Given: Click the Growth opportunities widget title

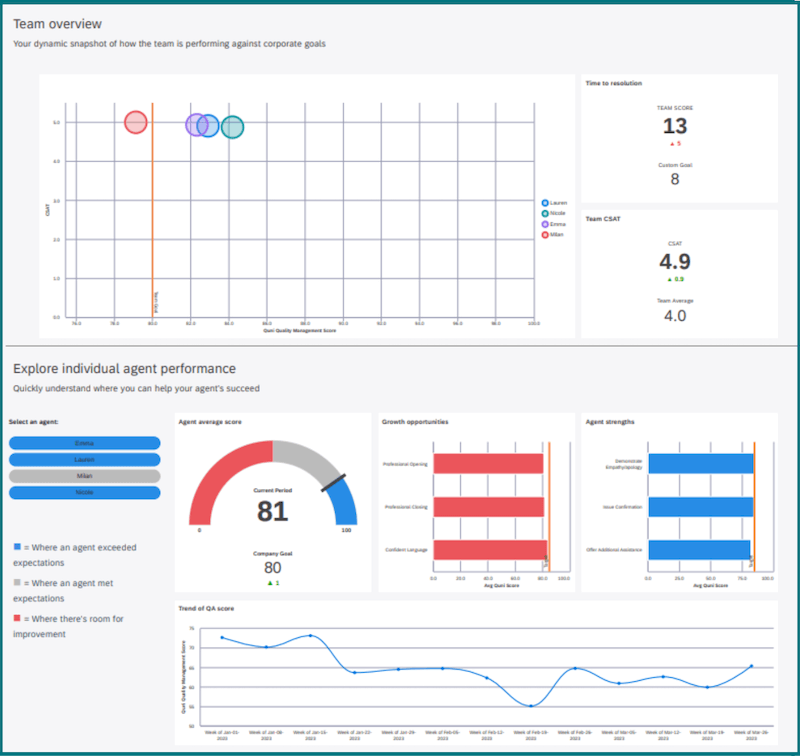Looking at the screenshot, I should 415,422.
